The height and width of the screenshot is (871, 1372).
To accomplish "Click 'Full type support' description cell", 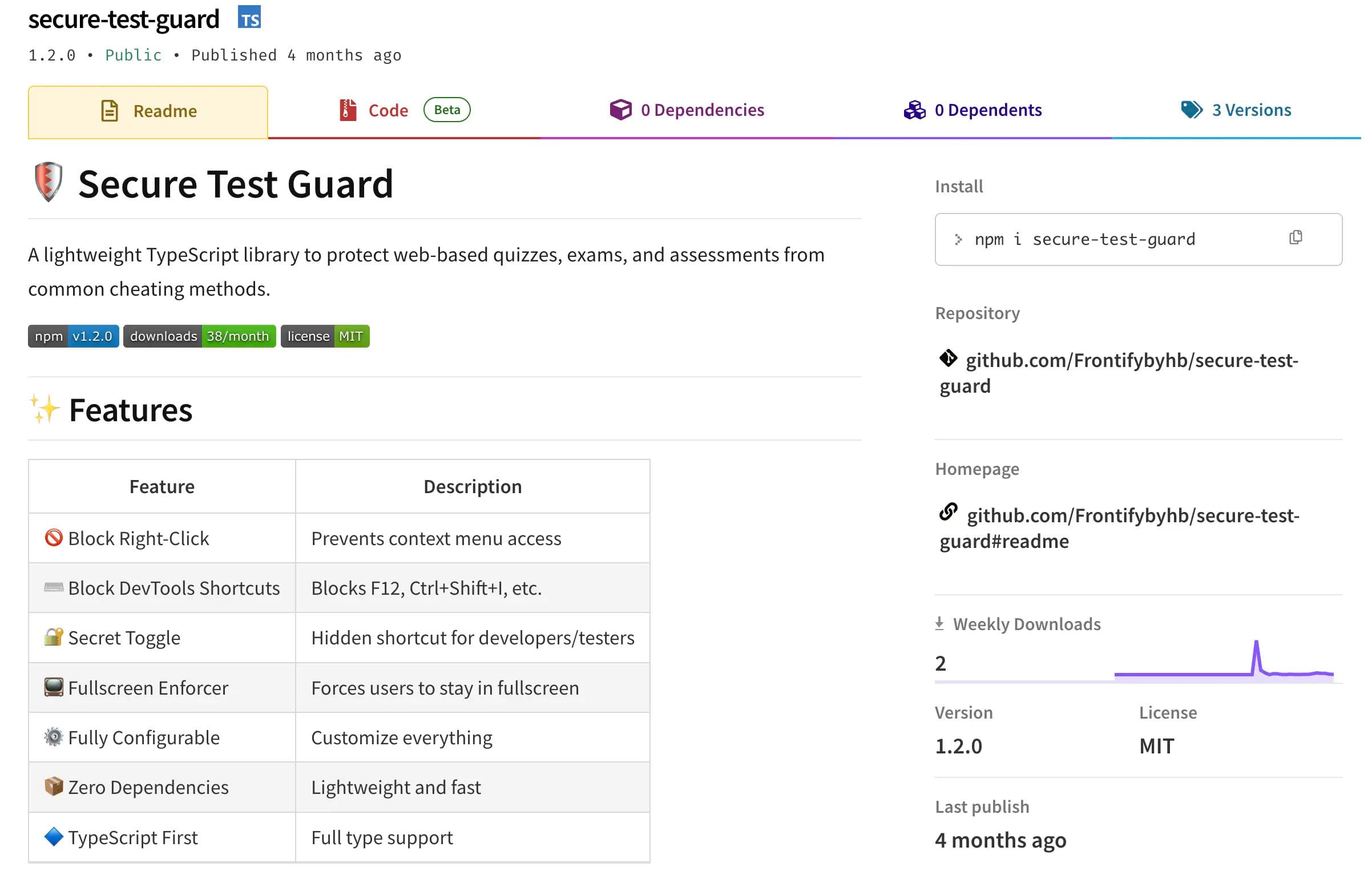I will [x=473, y=837].
